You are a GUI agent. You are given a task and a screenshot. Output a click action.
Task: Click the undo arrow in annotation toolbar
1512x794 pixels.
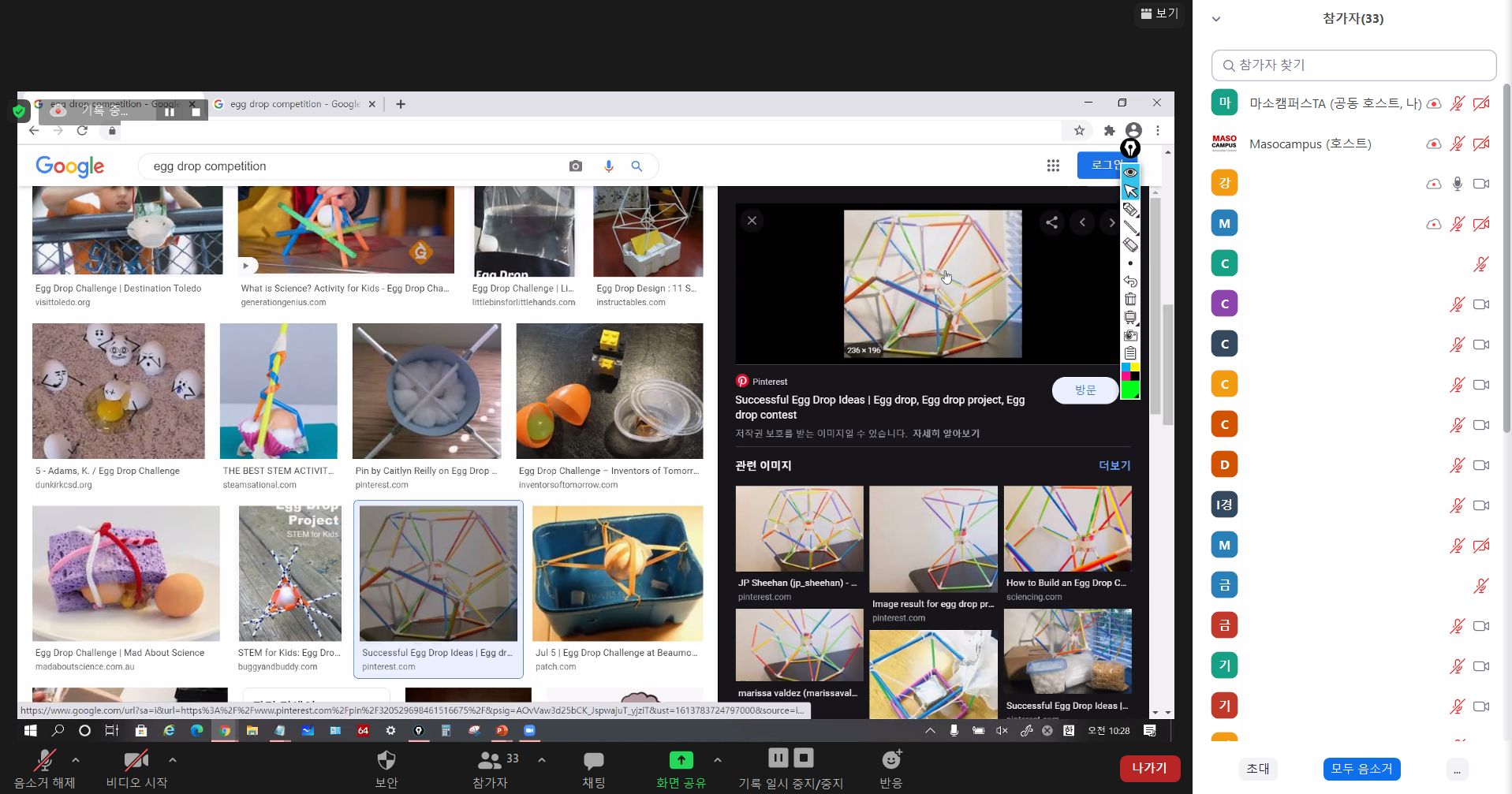pyautogui.click(x=1130, y=281)
